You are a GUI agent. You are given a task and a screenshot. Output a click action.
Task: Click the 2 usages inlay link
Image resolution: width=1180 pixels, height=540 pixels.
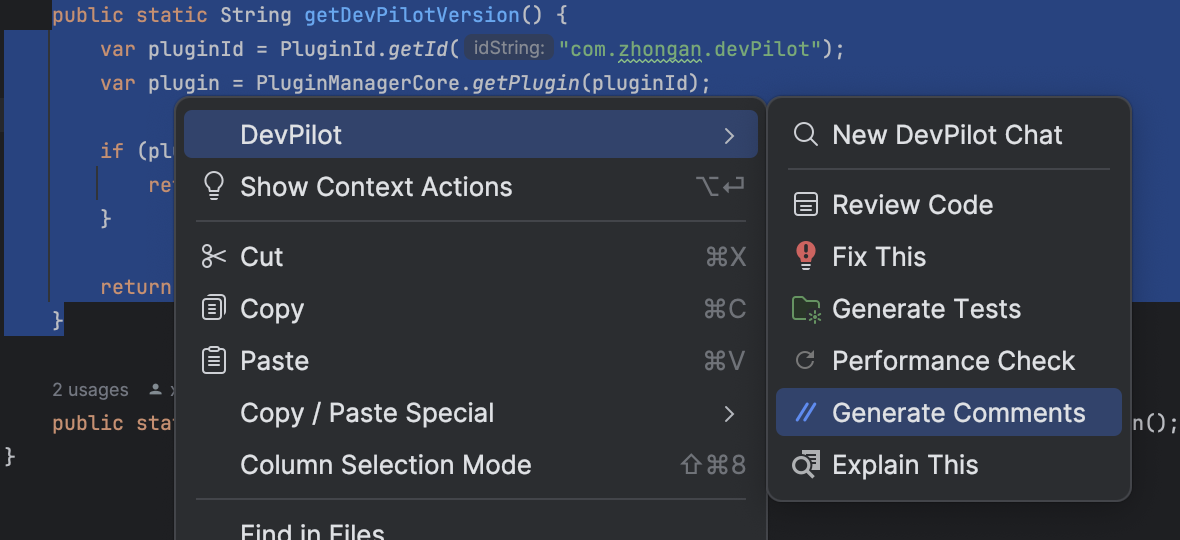point(90,390)
